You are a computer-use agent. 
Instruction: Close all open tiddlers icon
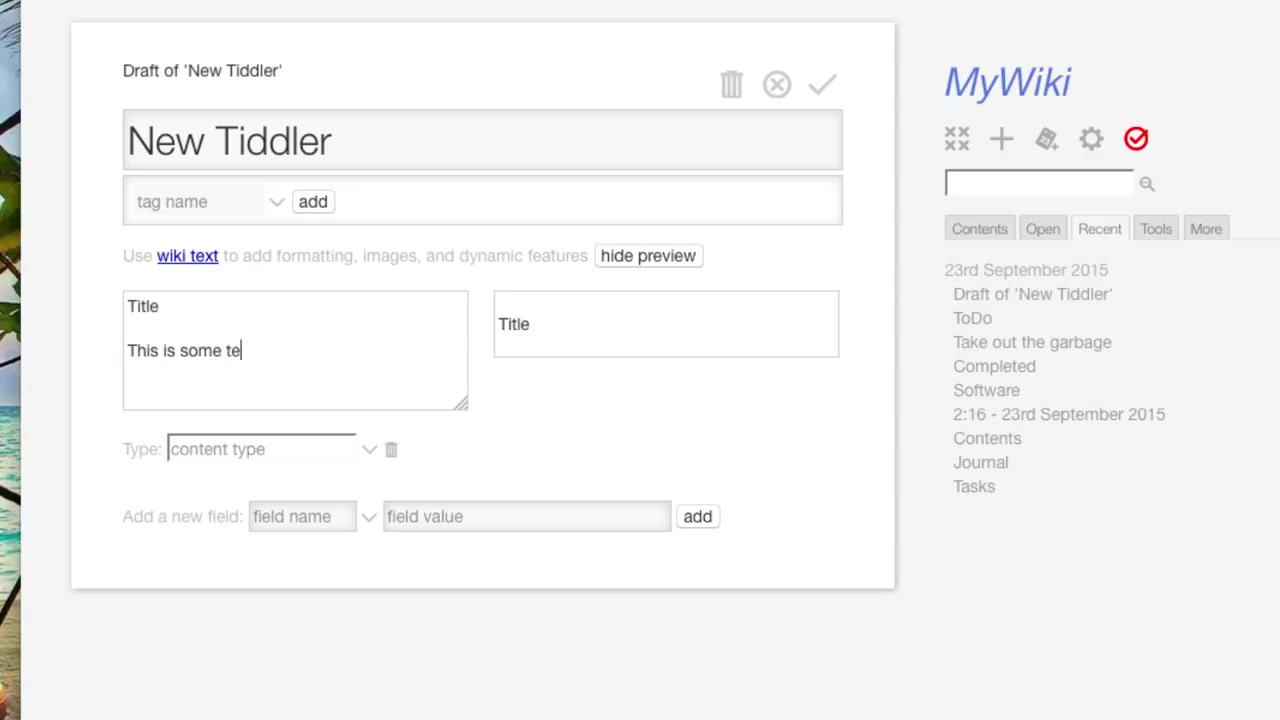957,139
